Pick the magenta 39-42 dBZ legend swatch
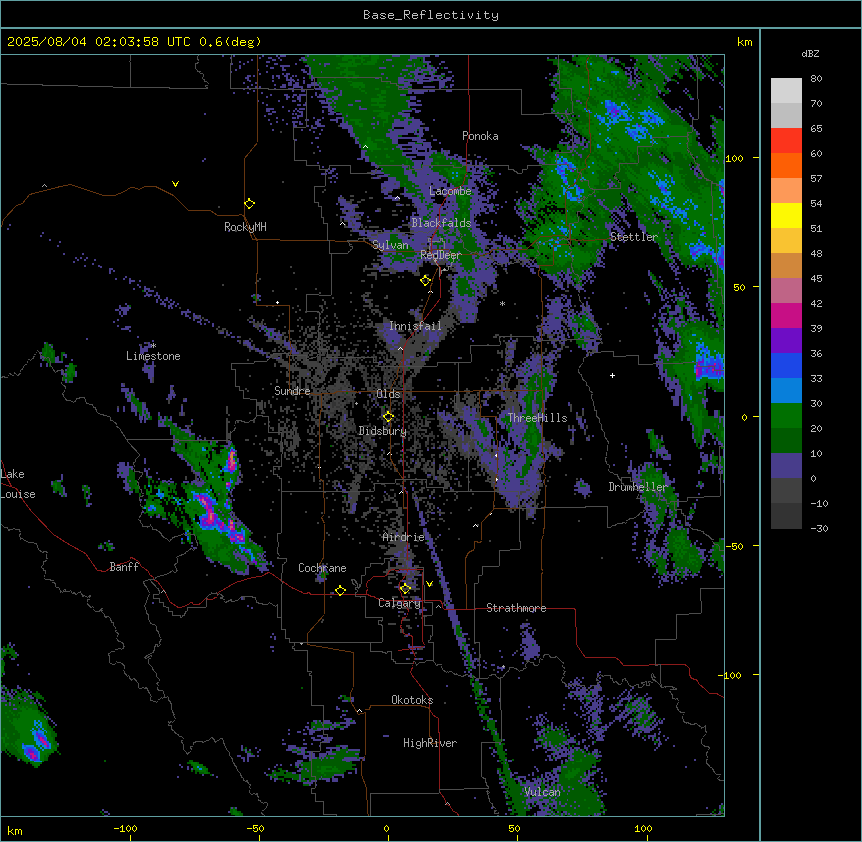The height and width of the screenshot is (842, 862). click(x=786, y=315)
